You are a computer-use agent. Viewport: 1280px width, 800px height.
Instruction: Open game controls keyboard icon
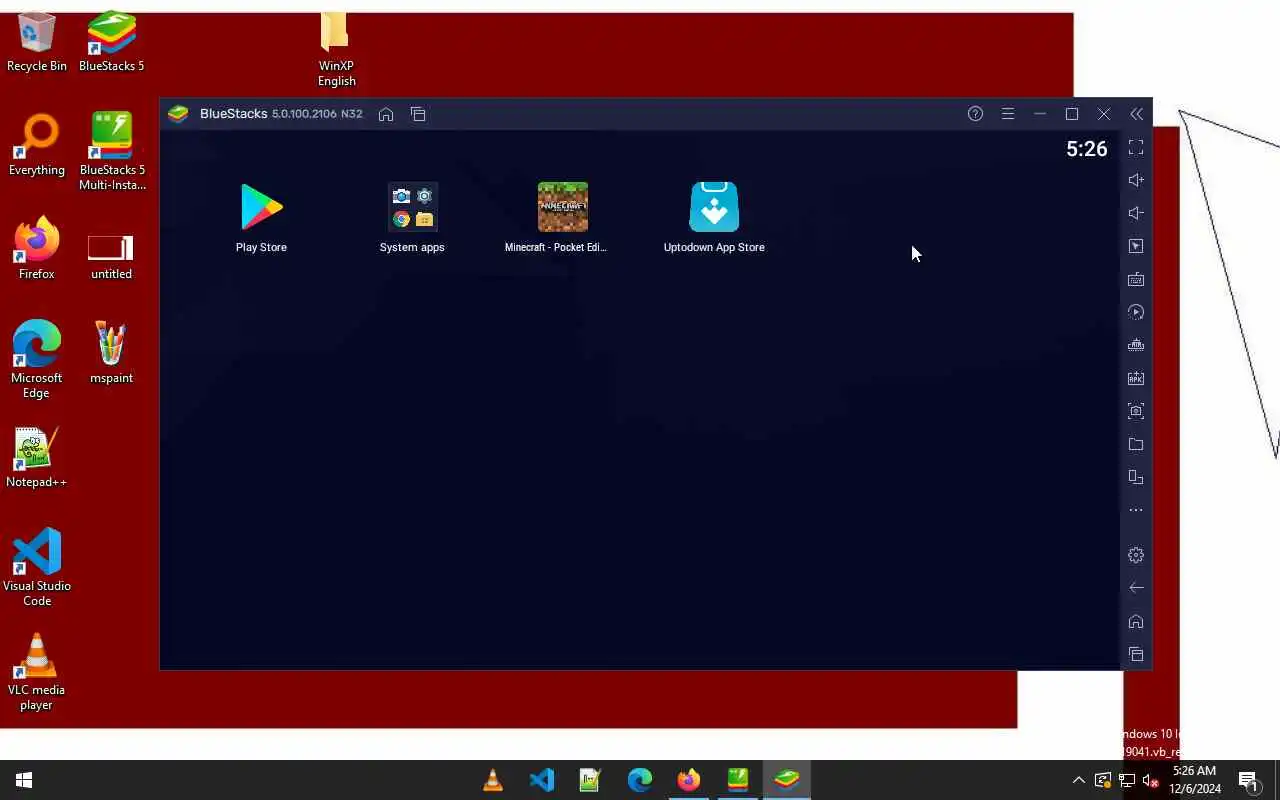coord(1136,279)
